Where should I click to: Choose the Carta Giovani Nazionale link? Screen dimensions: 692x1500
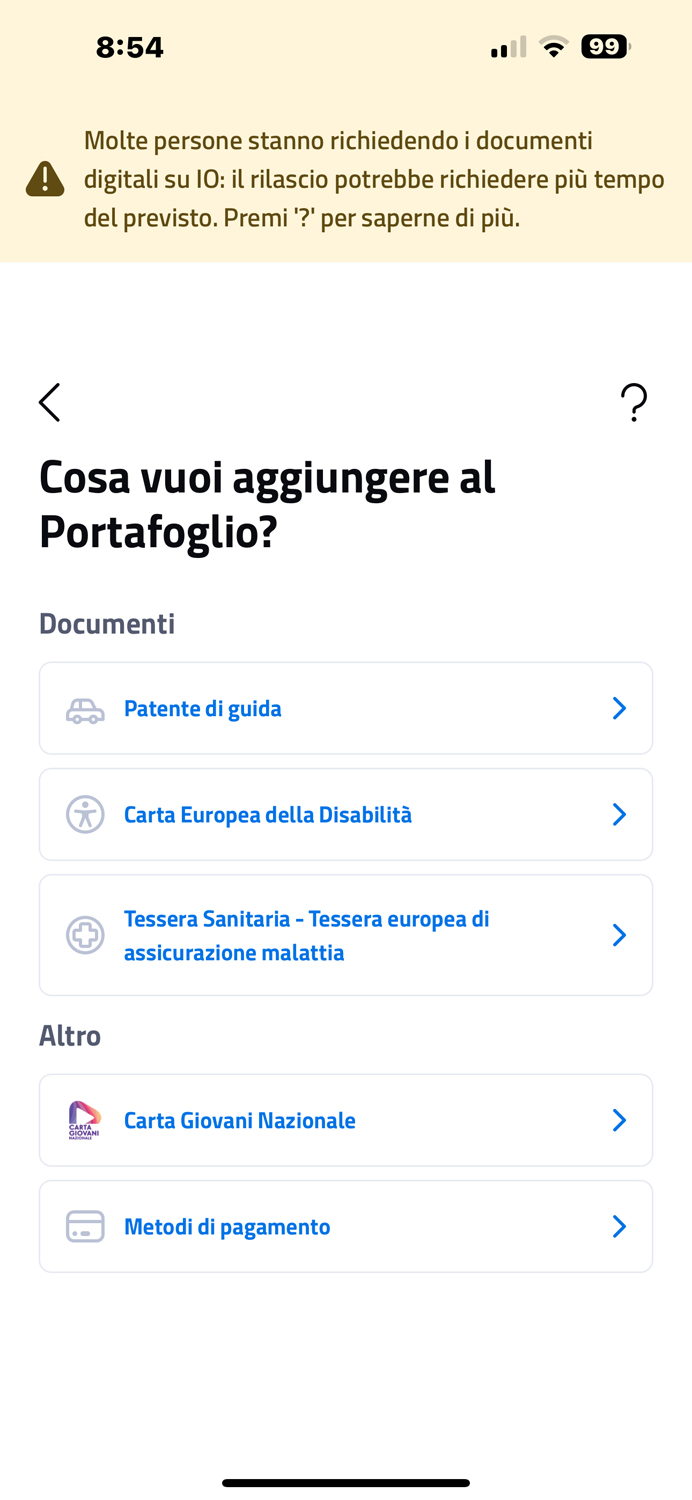pyautogui.click(x=240, y=1120)
